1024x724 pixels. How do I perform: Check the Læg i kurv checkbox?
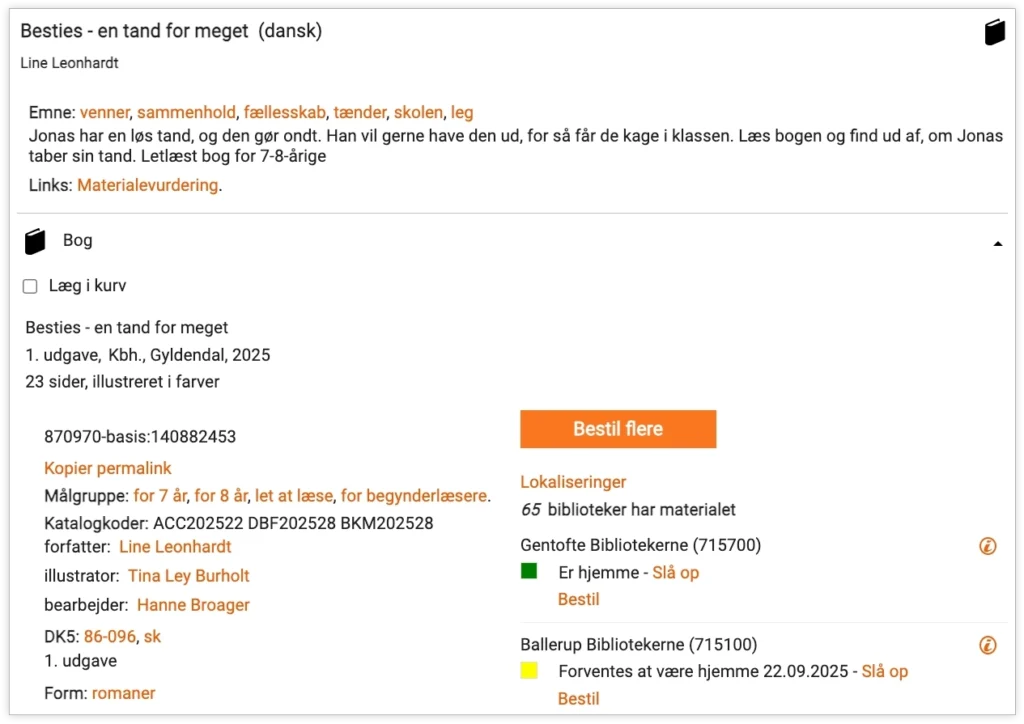point(30,287)
